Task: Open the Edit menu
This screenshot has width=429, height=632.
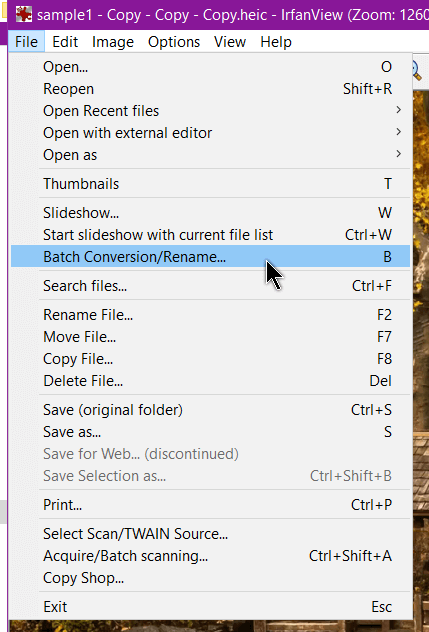Action: point(65,42)
